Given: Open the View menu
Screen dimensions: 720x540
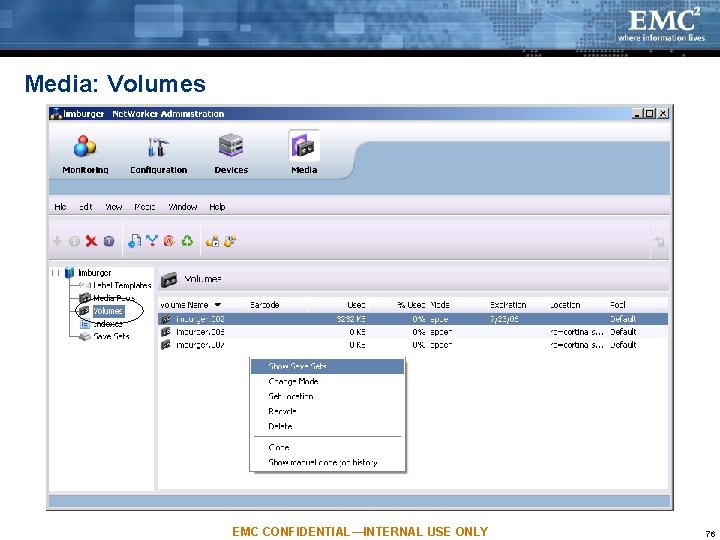Looking at the screenshot, I should pos(113,207).
